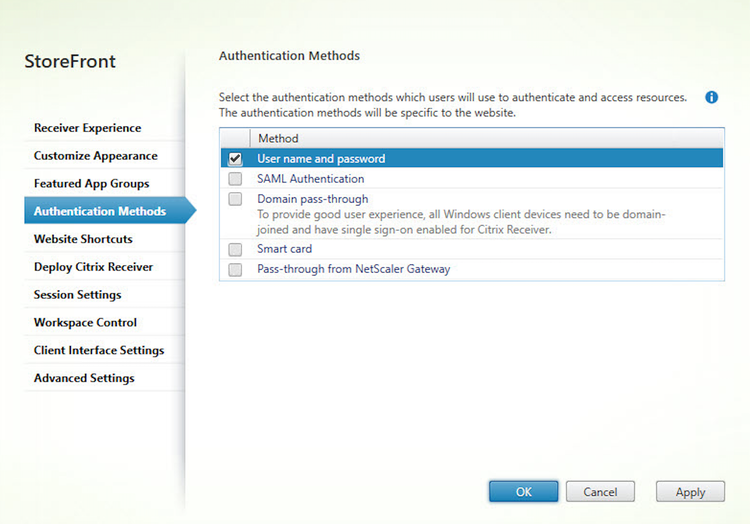This screenshot has width=750, height=524.
Task: Click the StoreFront title
Action: 70,61
